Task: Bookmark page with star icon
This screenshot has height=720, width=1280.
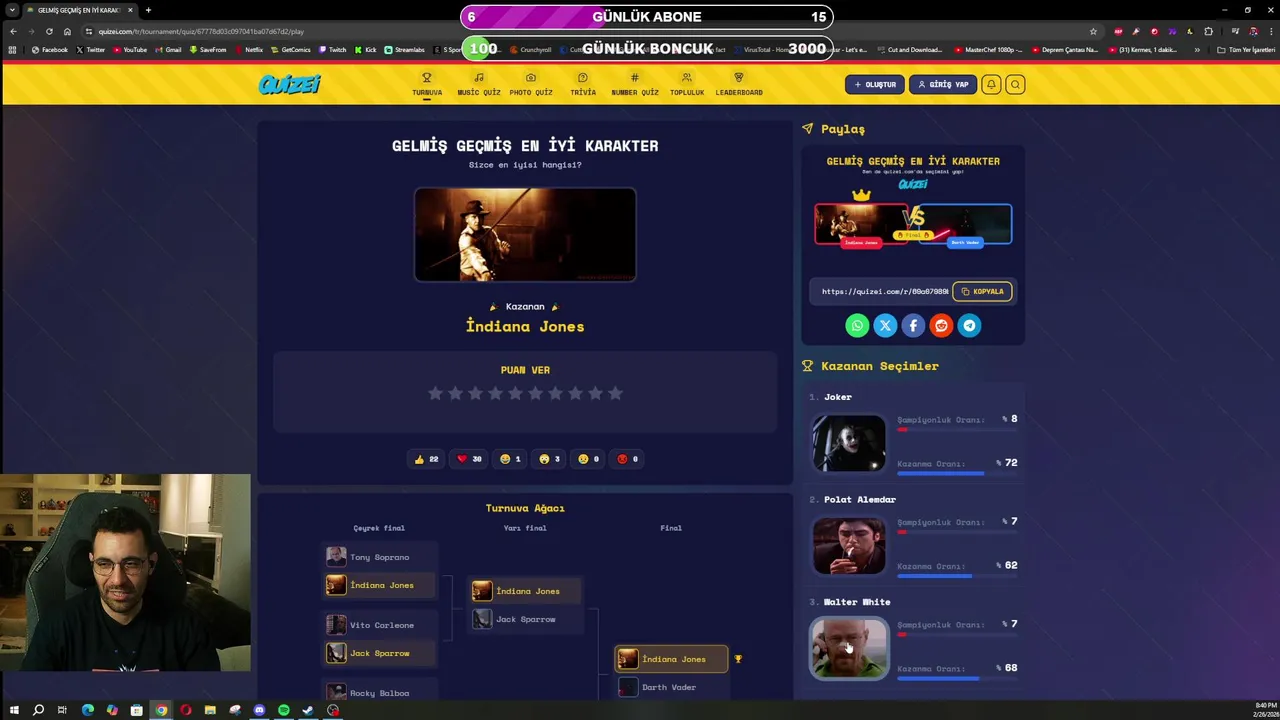Action: [1093, 31]
